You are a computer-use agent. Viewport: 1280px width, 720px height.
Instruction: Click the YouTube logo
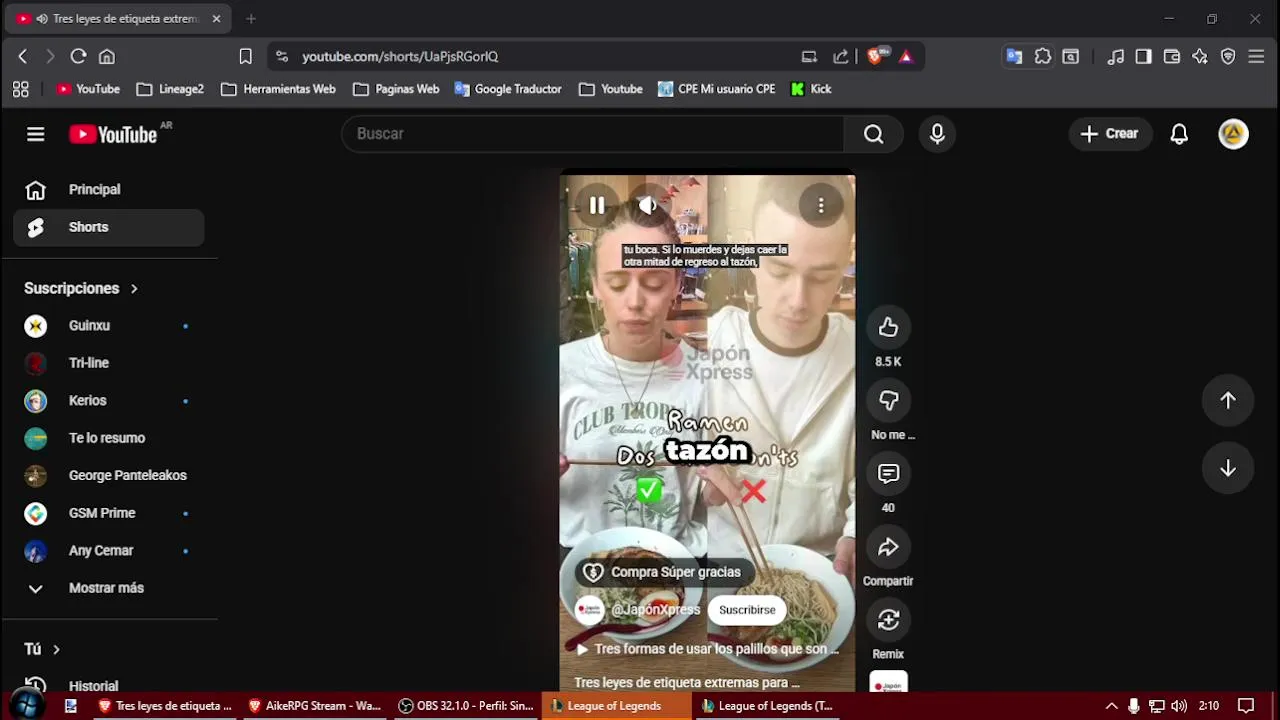point(113,134)
